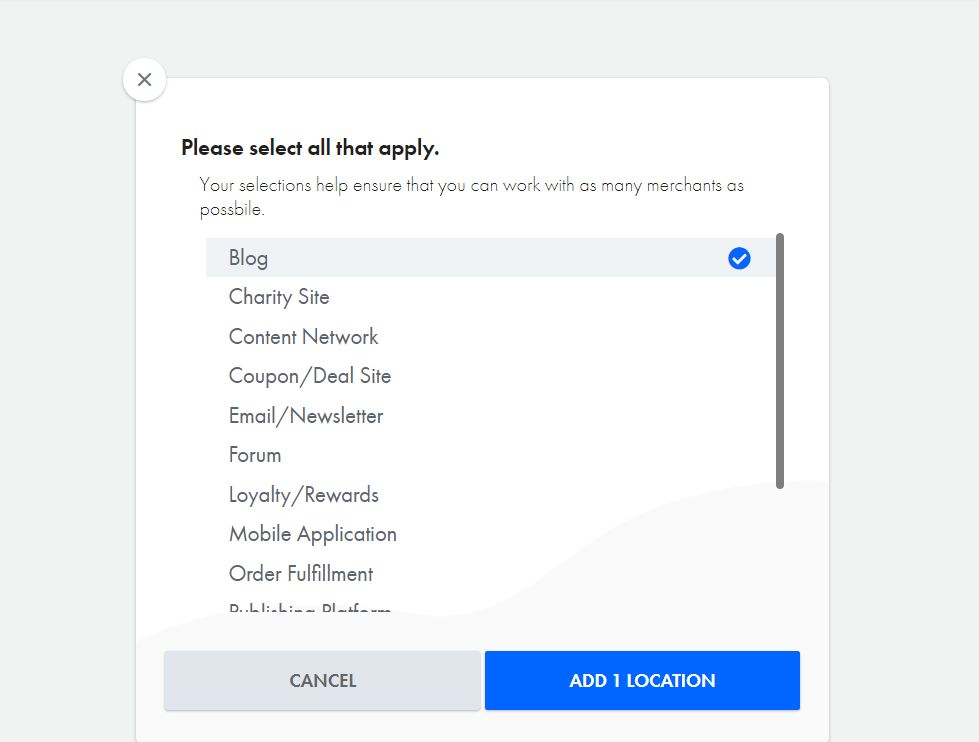Screen dimensions: 979x742
Task: Close the dialog with the X icon
Action: click(x=144, y=79)
